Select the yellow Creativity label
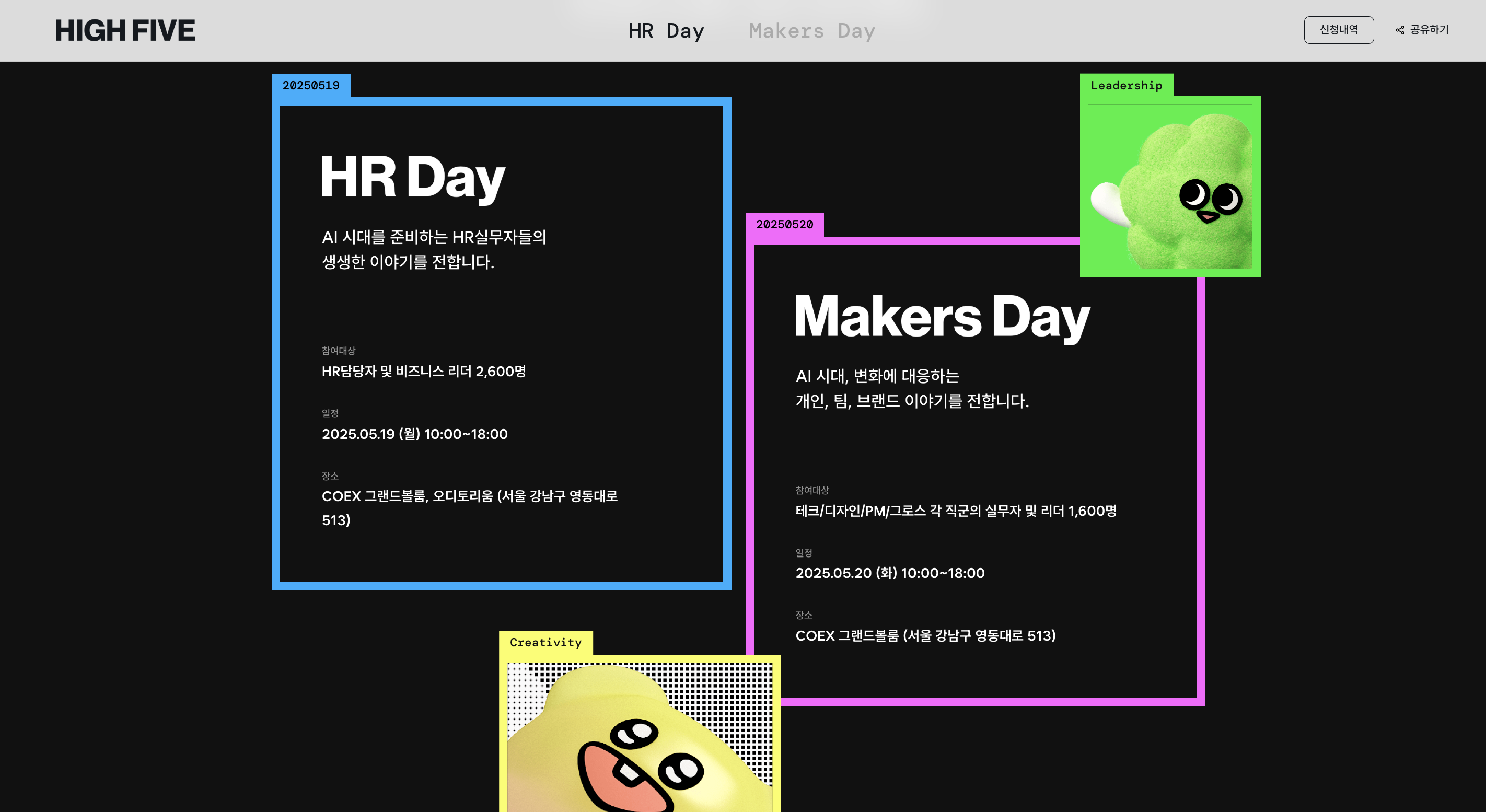 [x=545, y=643]
